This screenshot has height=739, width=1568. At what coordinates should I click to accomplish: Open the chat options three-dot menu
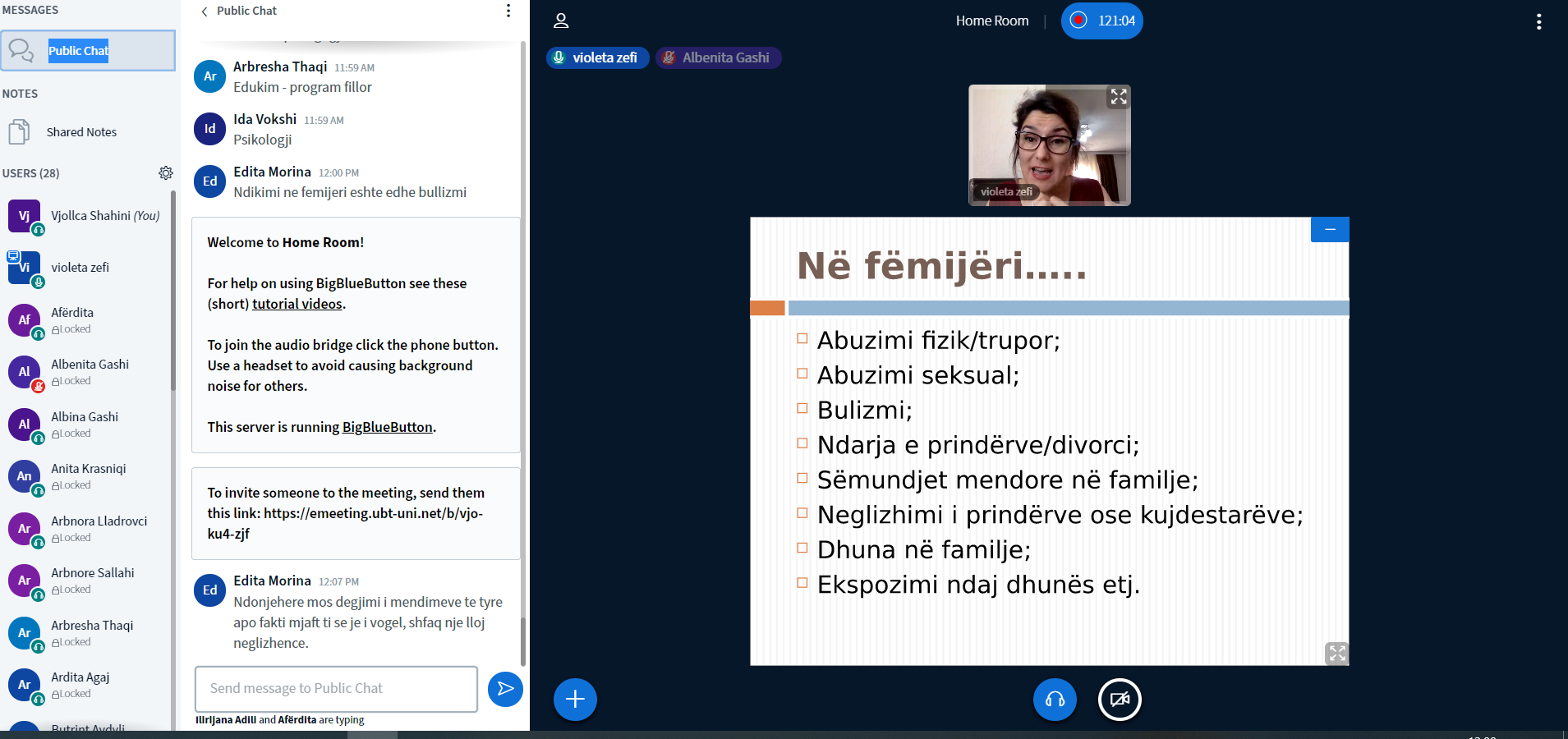(x=508, y=11)
